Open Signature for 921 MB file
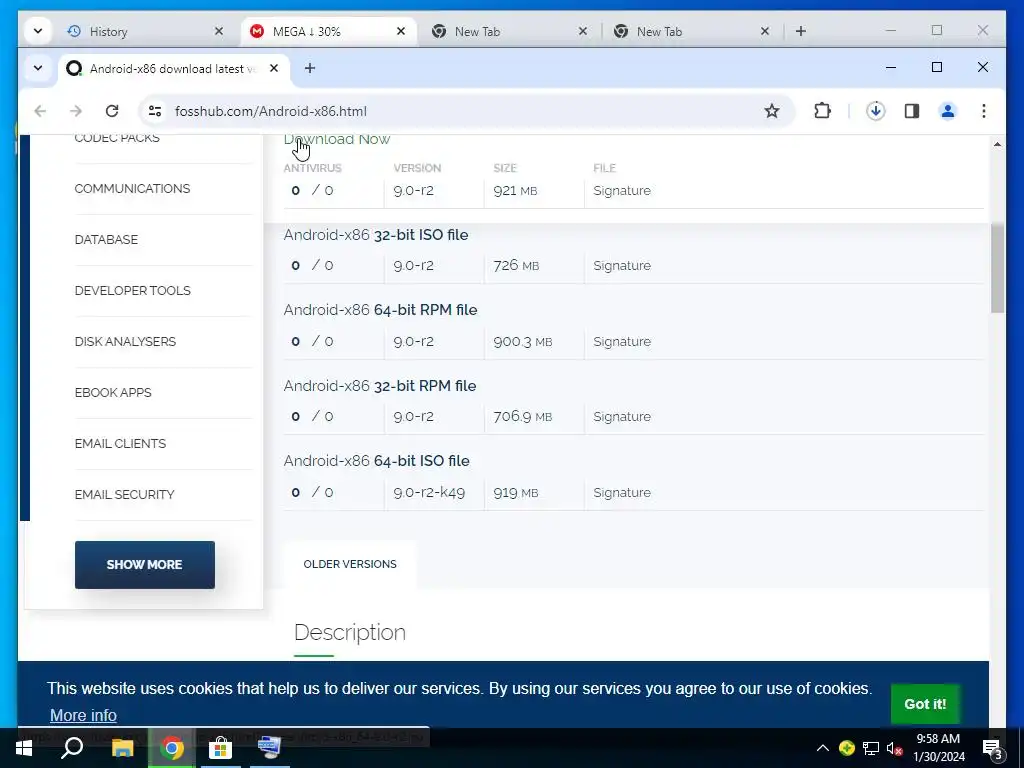The image size is (1024, 768). [x=622, y=191]
